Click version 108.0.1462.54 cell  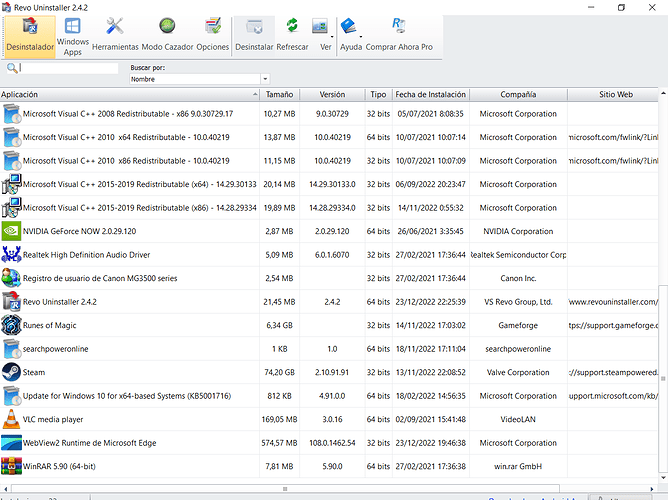(x=332, y=443)
